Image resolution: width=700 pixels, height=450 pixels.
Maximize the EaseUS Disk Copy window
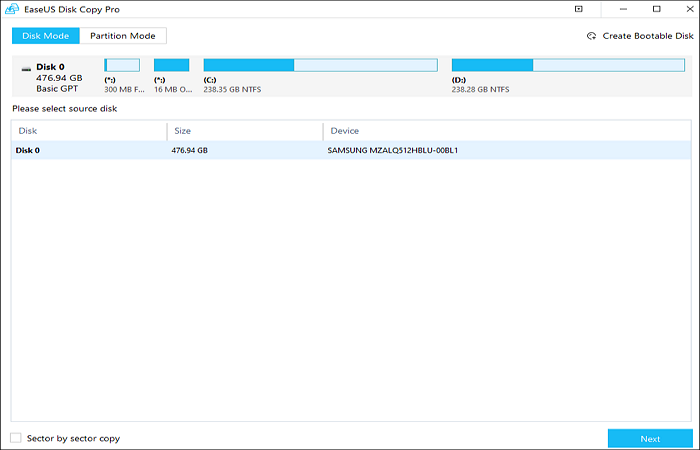coord(656,9)
